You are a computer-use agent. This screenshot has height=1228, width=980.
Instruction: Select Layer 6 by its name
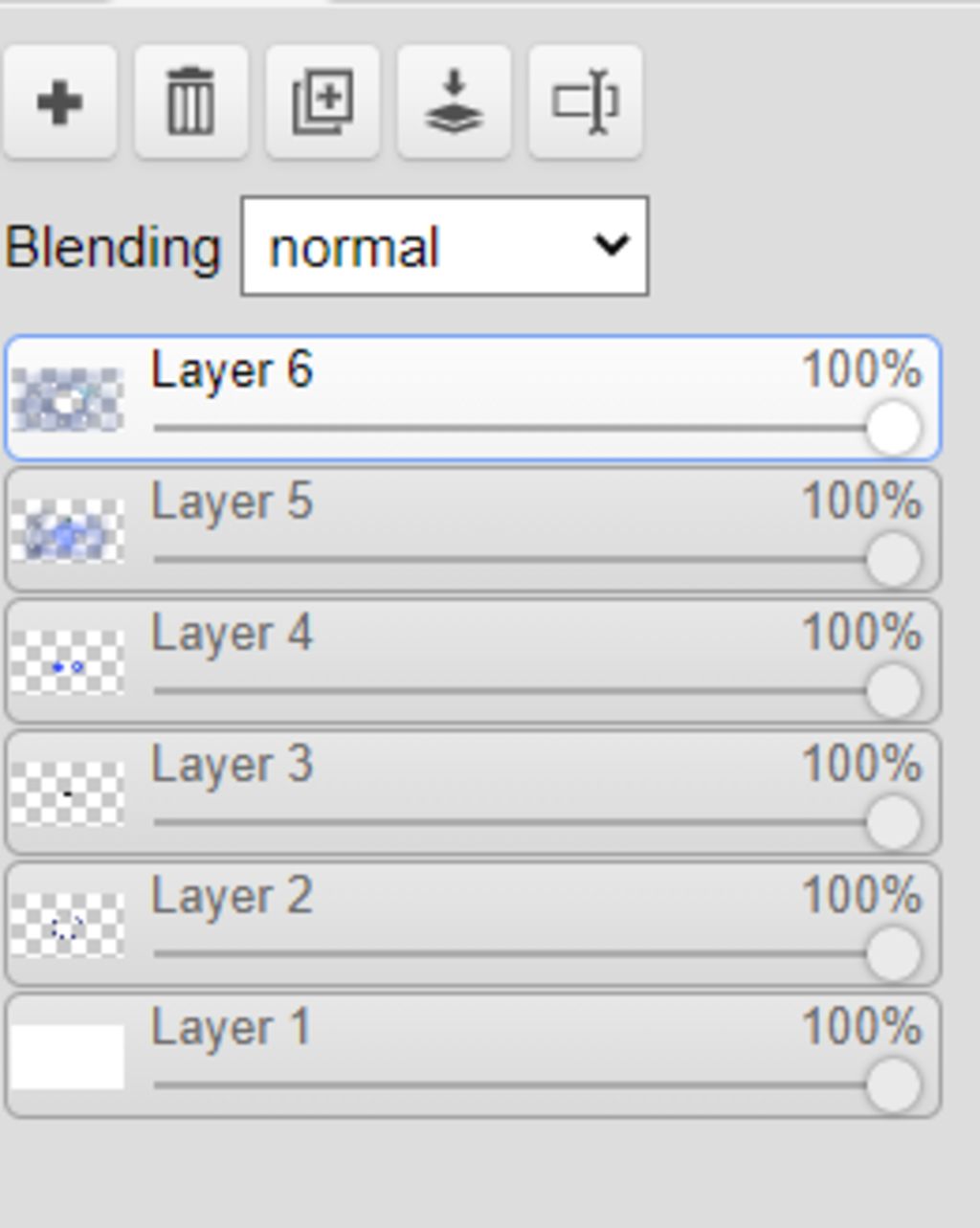(x=232, y=369)
